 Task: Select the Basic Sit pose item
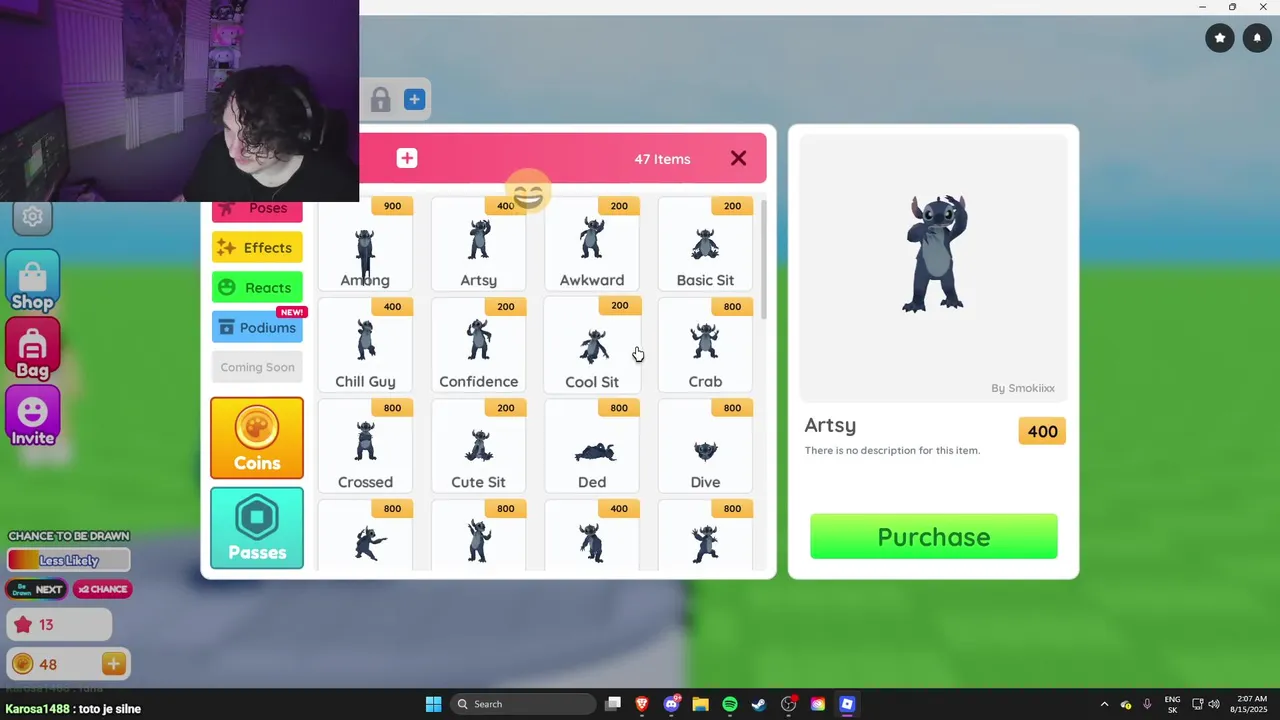click(705, 245)
